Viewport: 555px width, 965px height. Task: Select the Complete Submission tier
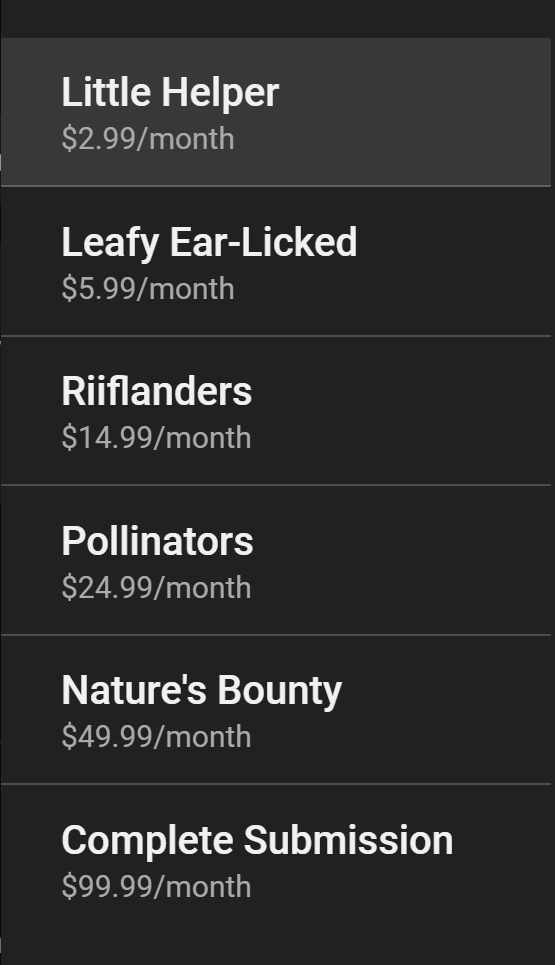pyautogui.click(x=276, y=859)
